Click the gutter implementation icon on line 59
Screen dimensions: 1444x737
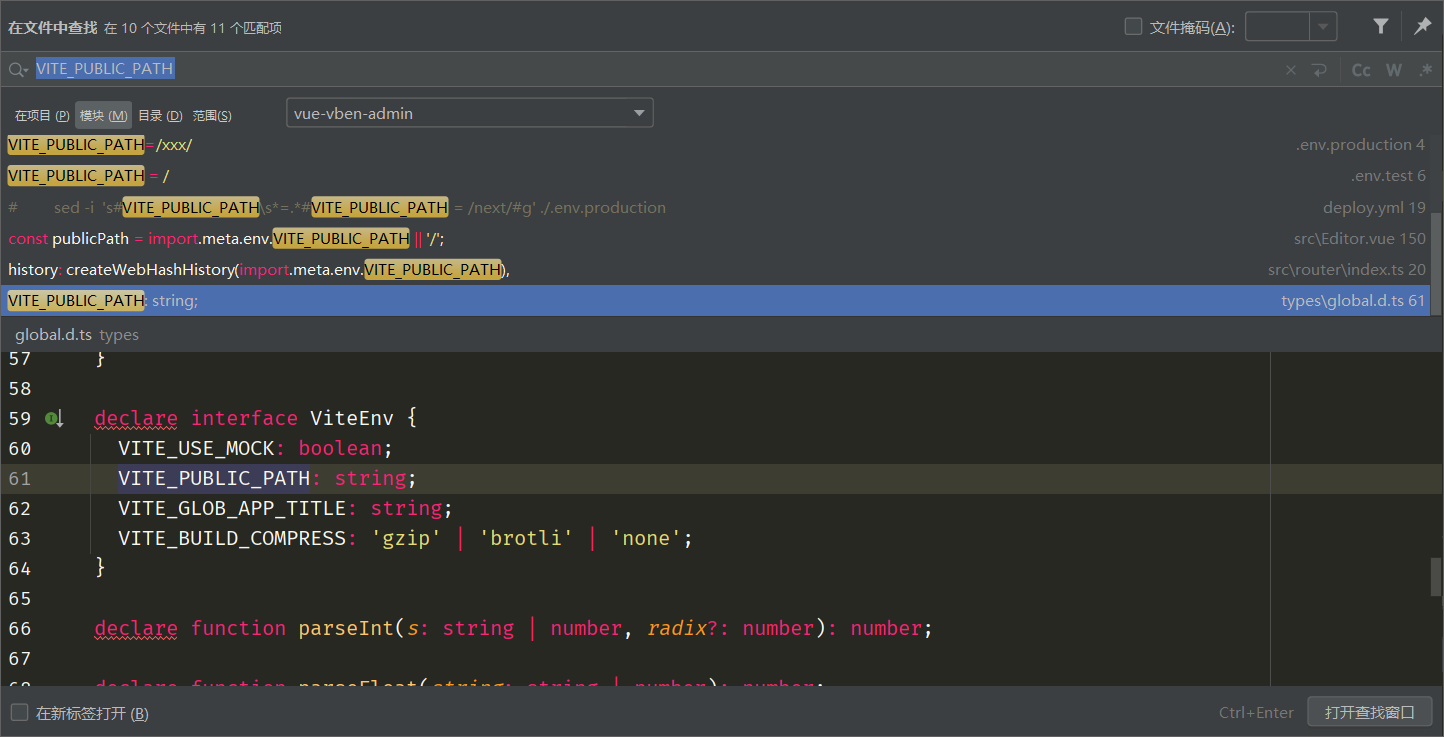click(54, 419)
